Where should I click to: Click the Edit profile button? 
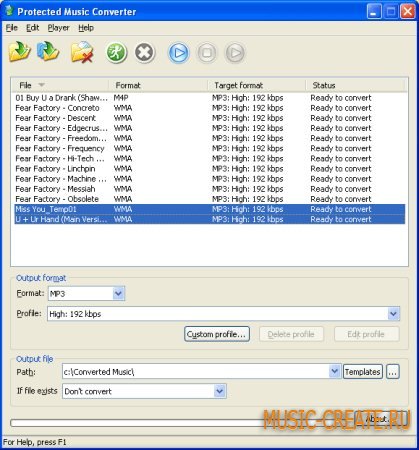(366, 334)
